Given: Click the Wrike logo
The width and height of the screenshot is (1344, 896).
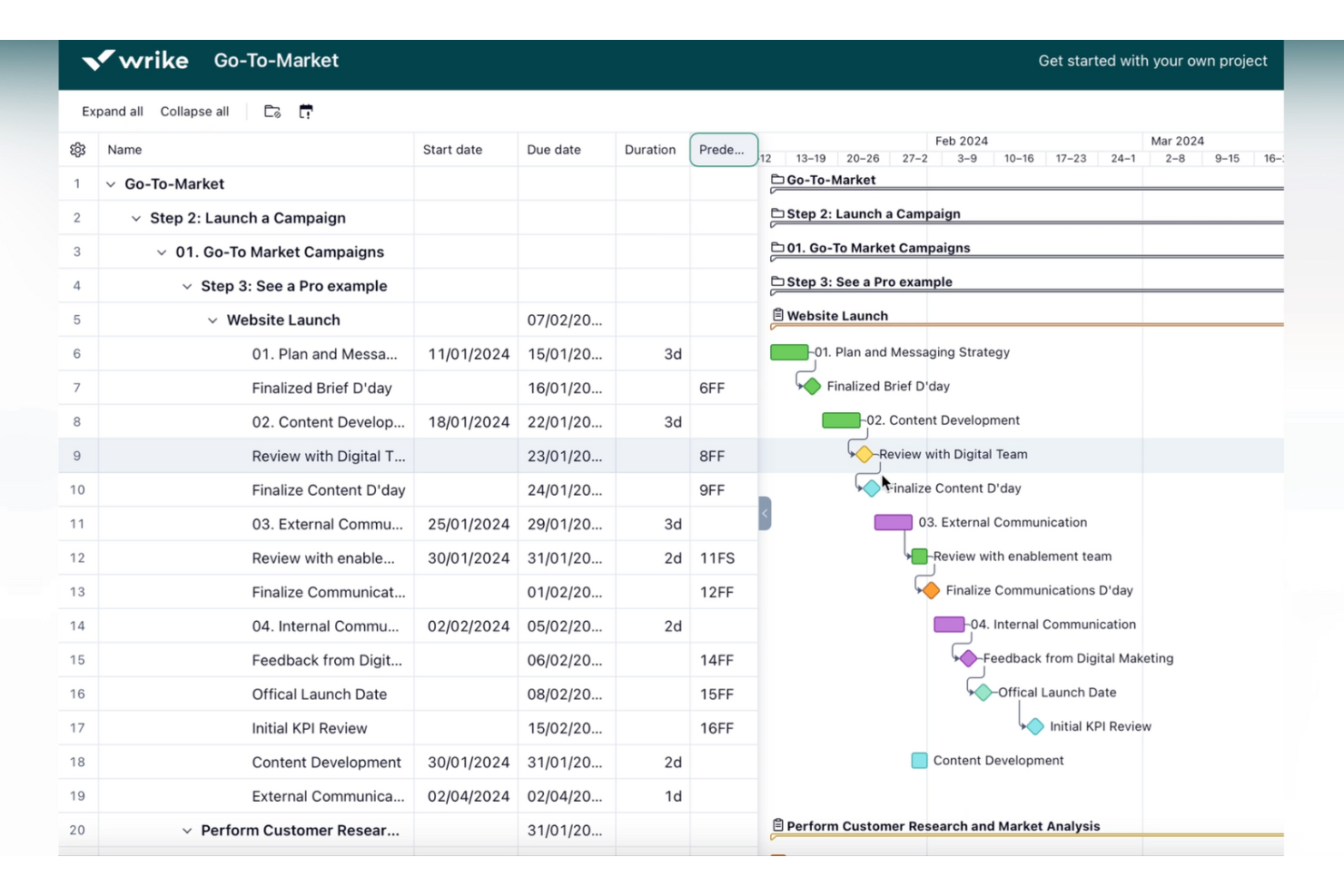Looking at the screenshot, I should tap(135, 60).
